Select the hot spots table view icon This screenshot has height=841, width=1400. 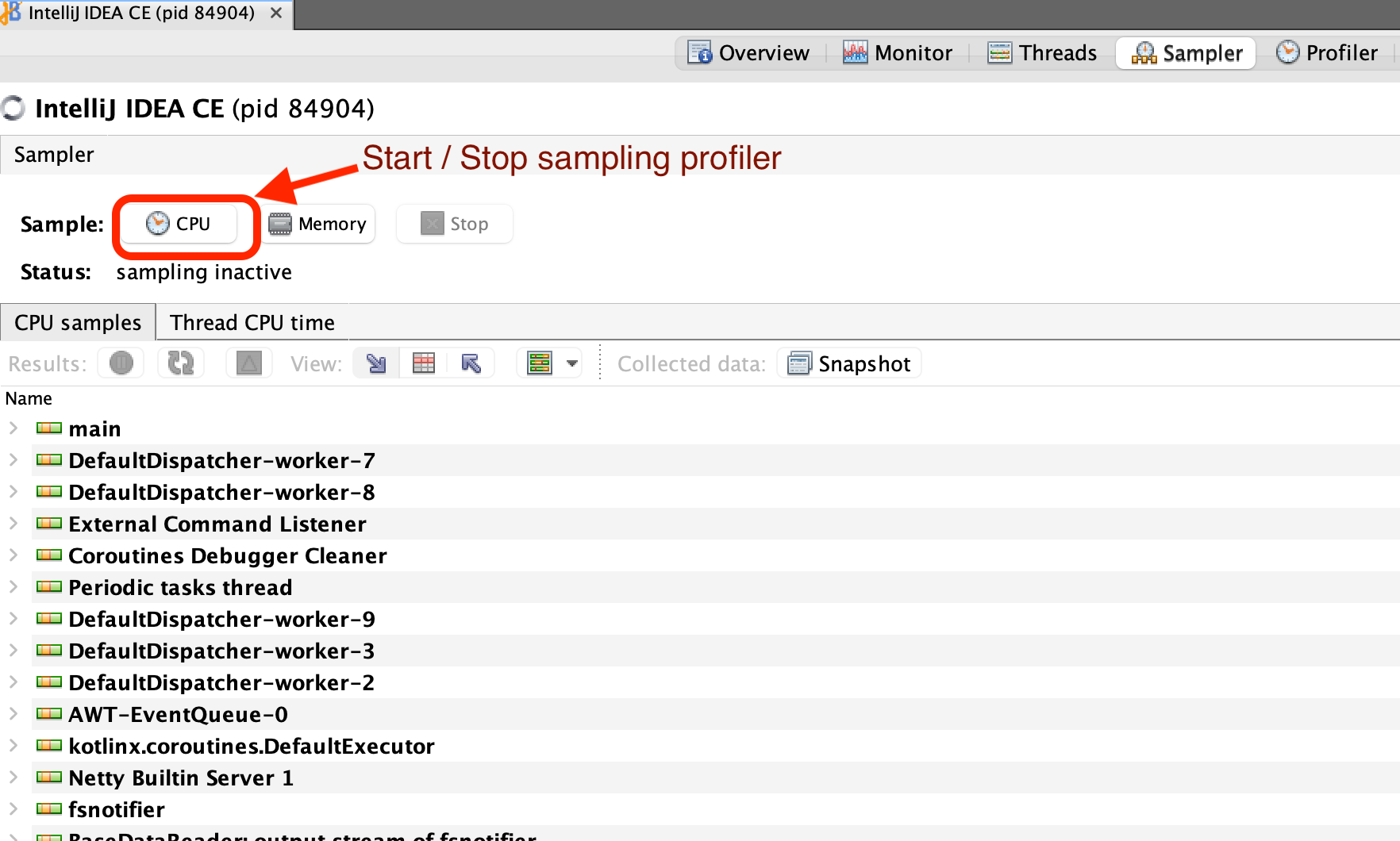coord(424,363)
